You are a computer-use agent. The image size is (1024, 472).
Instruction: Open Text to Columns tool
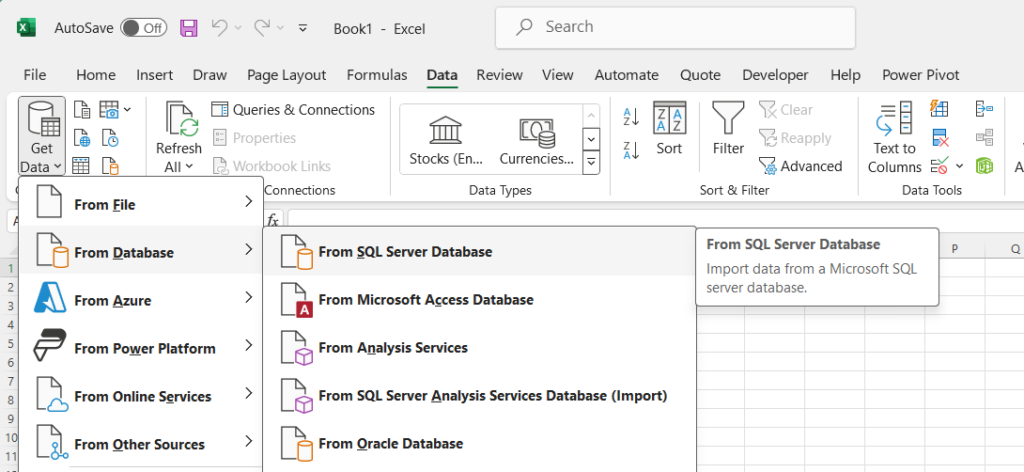pyautogui.click(x=894, y=139)
